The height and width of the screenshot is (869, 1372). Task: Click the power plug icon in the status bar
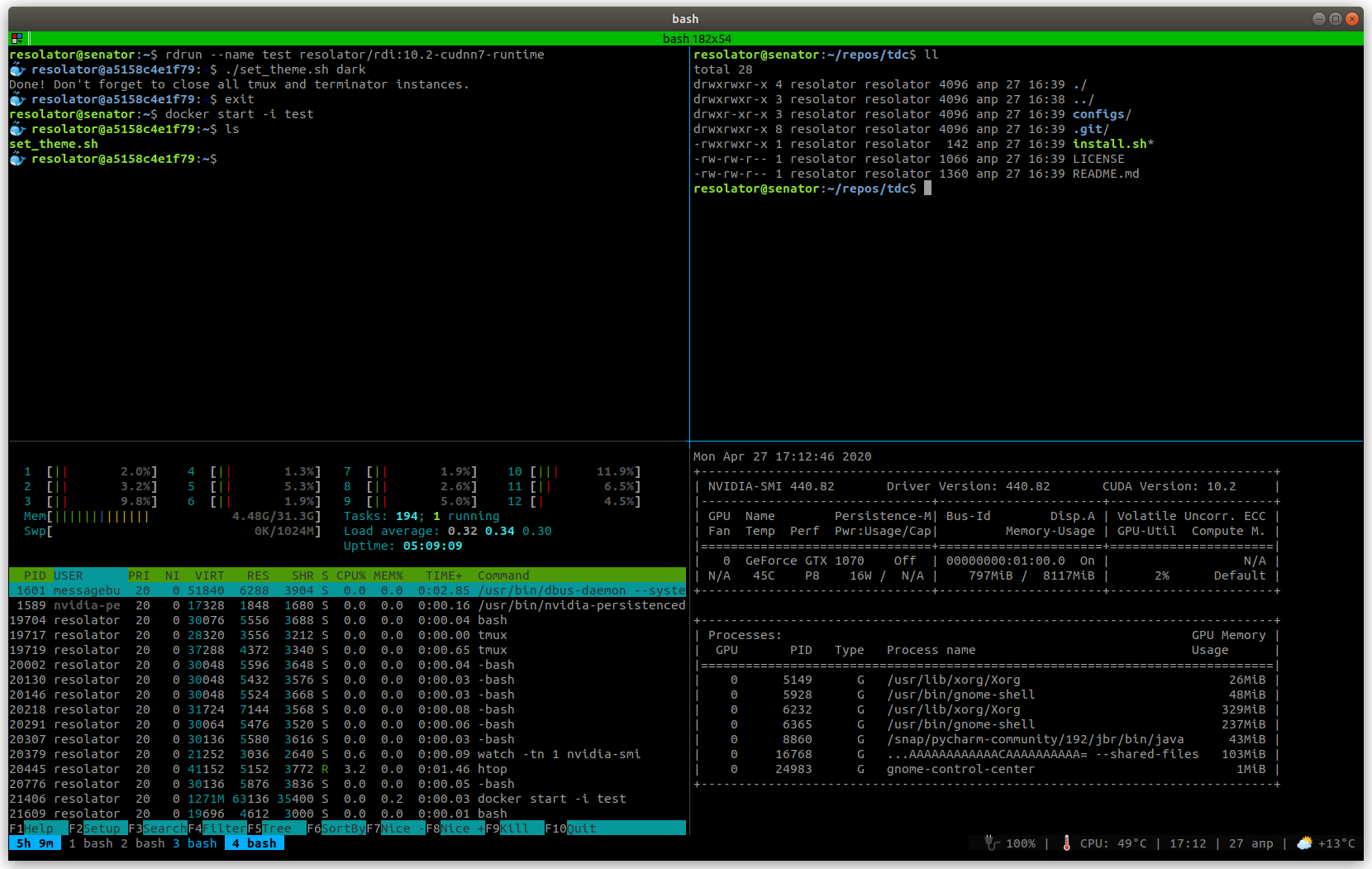point(992,843)
